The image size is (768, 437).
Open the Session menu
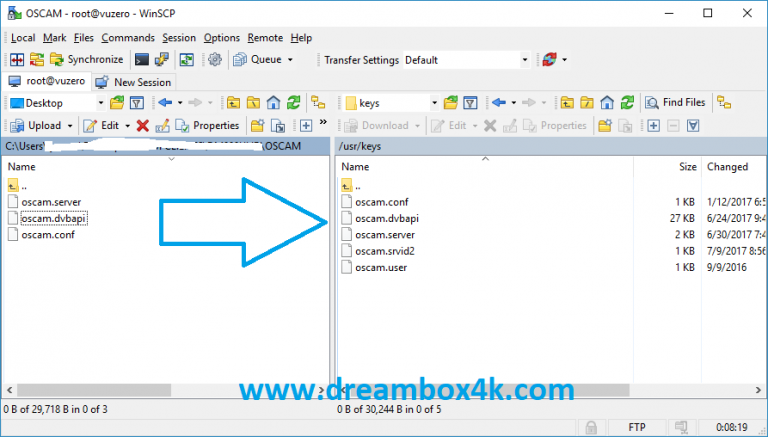[x=179, y=38]
